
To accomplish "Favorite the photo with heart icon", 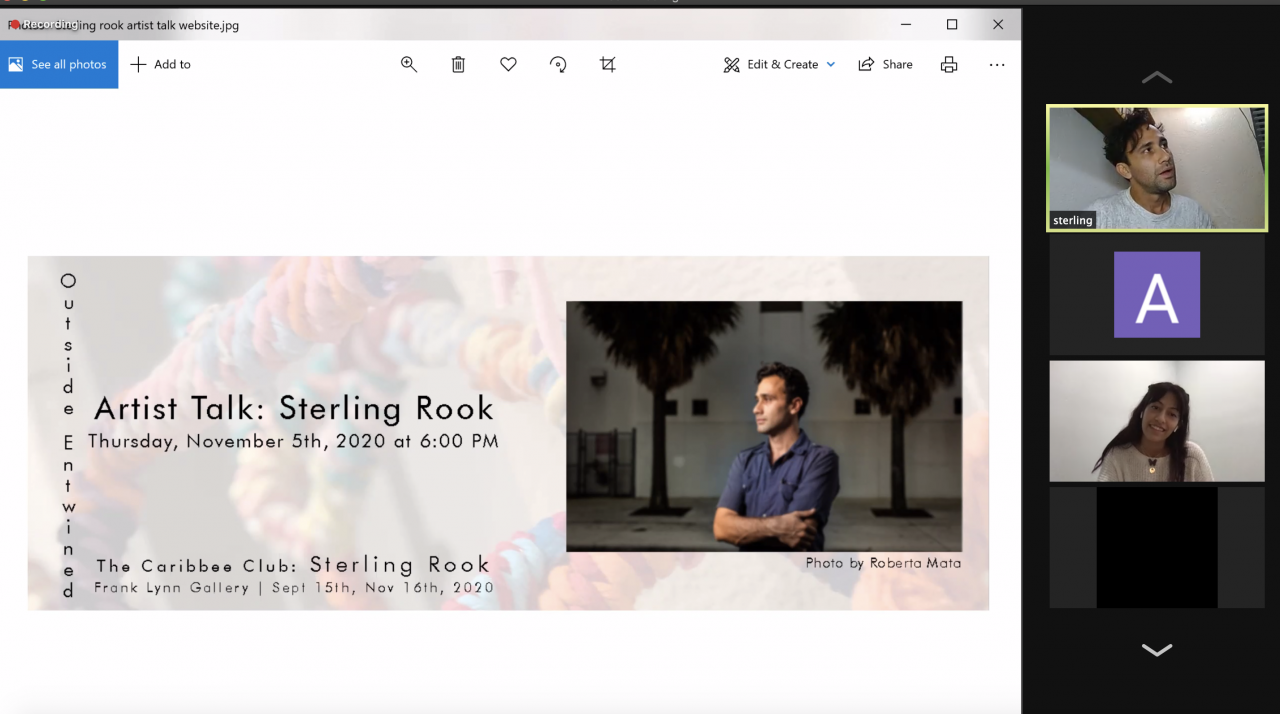I will 508,64.
